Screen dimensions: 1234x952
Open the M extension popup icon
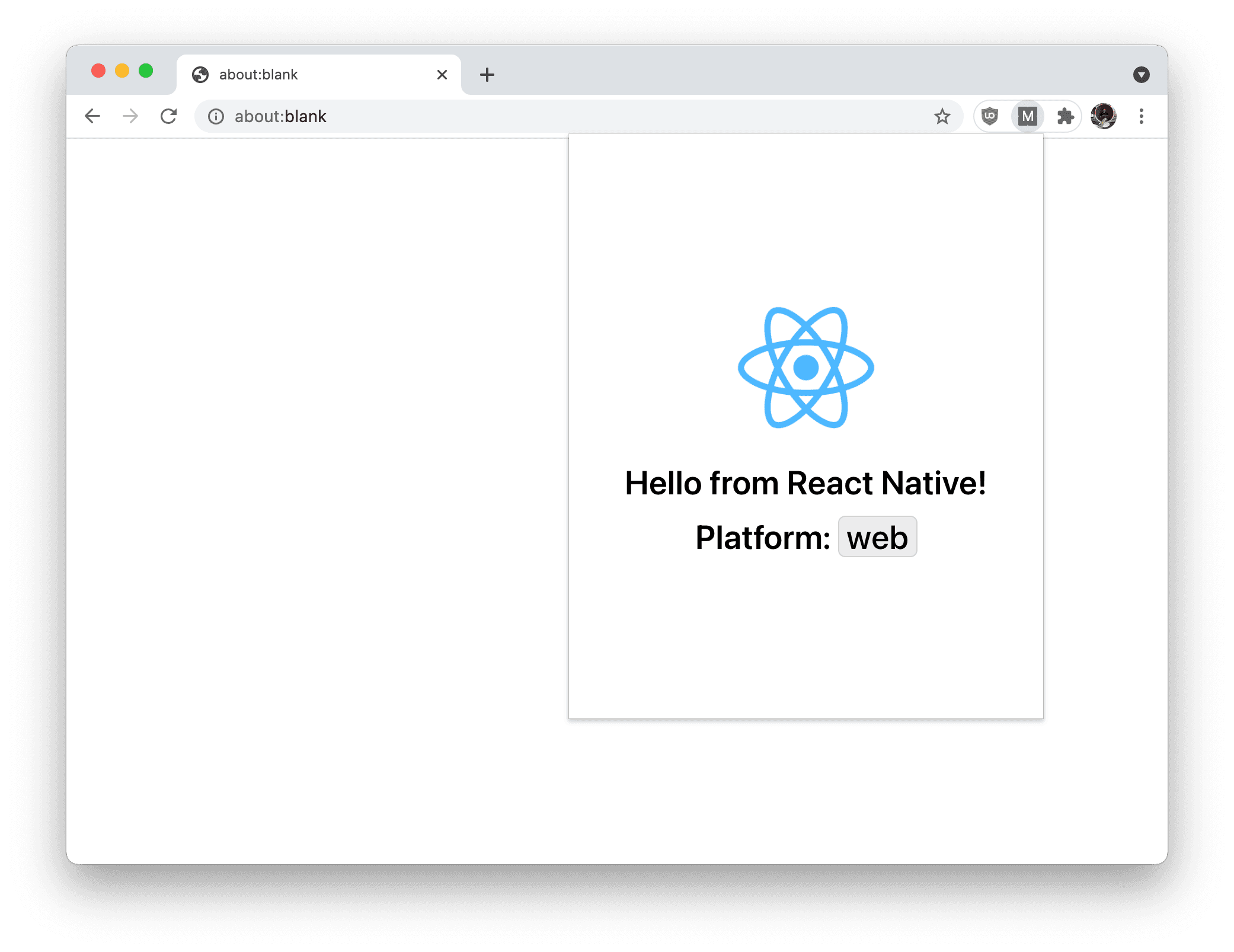click(1027, 116)
